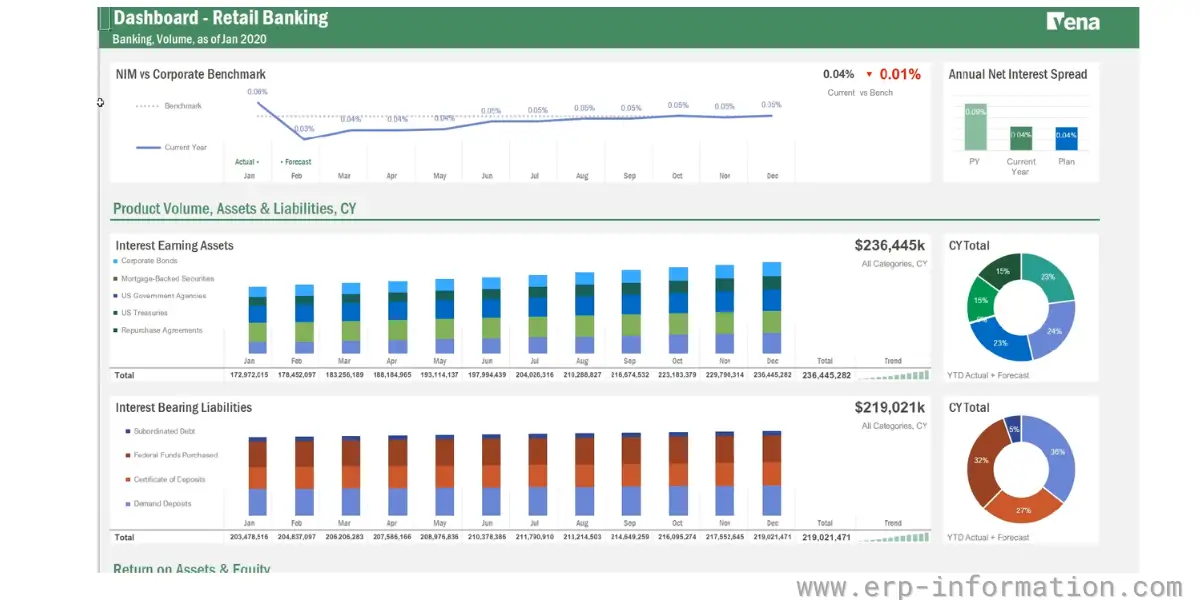Screen dimensions: 1200x600
Task: Click the Plan bar in Annual Net Interest Spread
Action: point(1066,139)
